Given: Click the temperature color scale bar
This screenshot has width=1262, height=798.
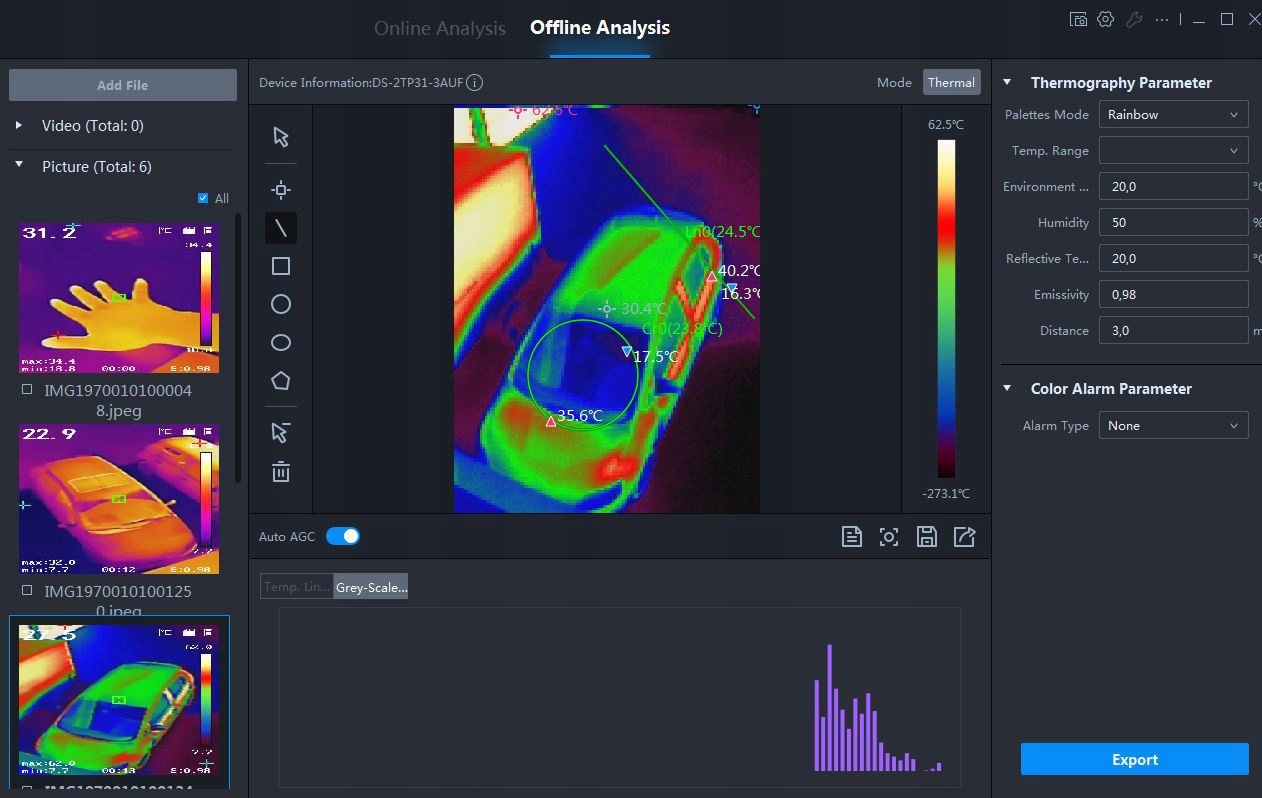Looking at the screenshot, I should click(x=946, y=308).
